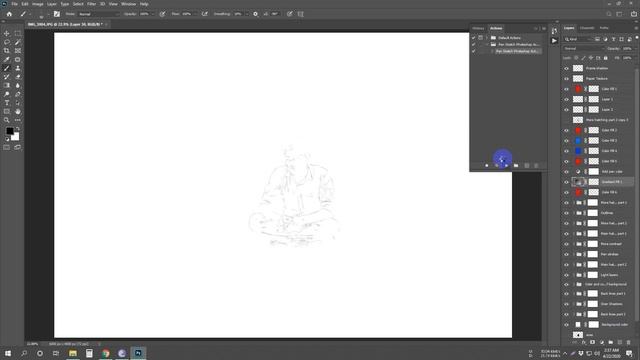The image size is (640, 360).
Task: Click Add layer mask icon
Action: pos(593,342)
